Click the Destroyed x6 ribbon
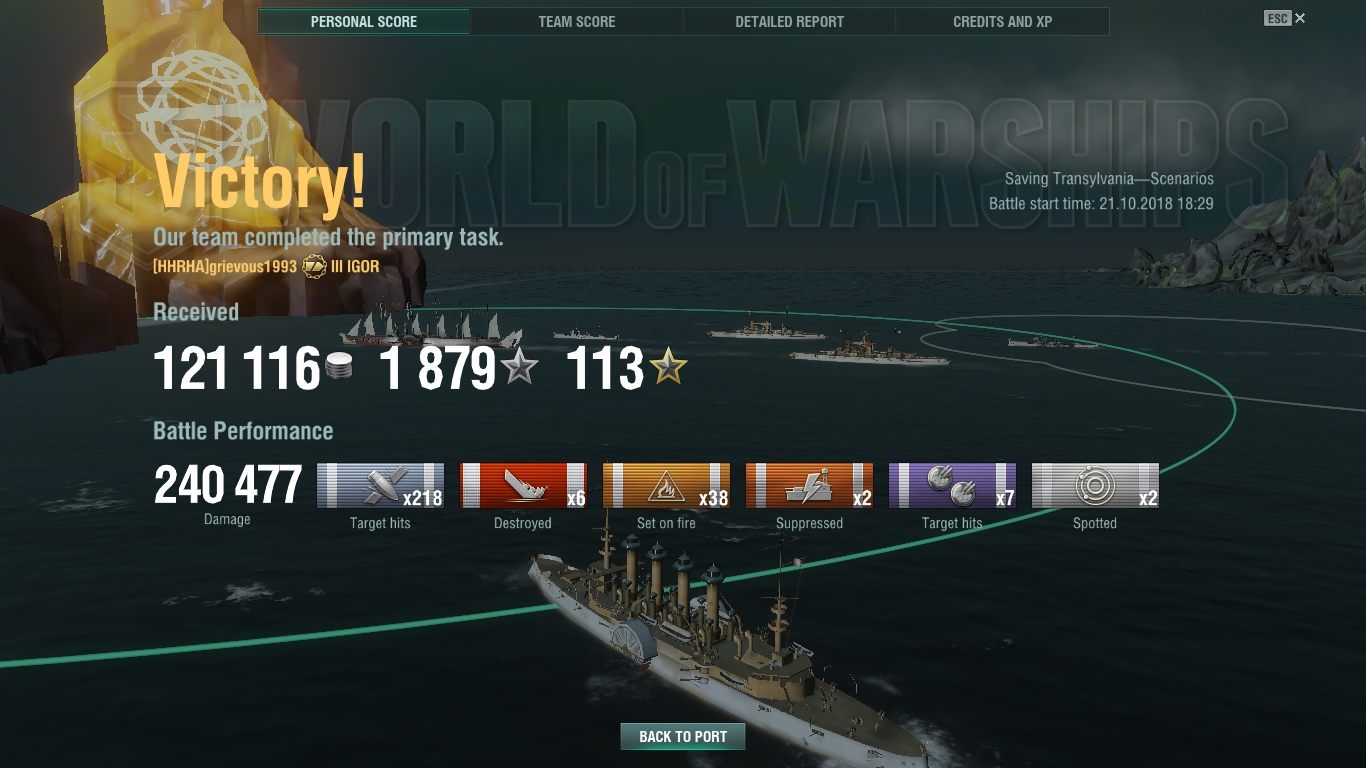This screenshot has width=1366, height=768. point(523,486)
